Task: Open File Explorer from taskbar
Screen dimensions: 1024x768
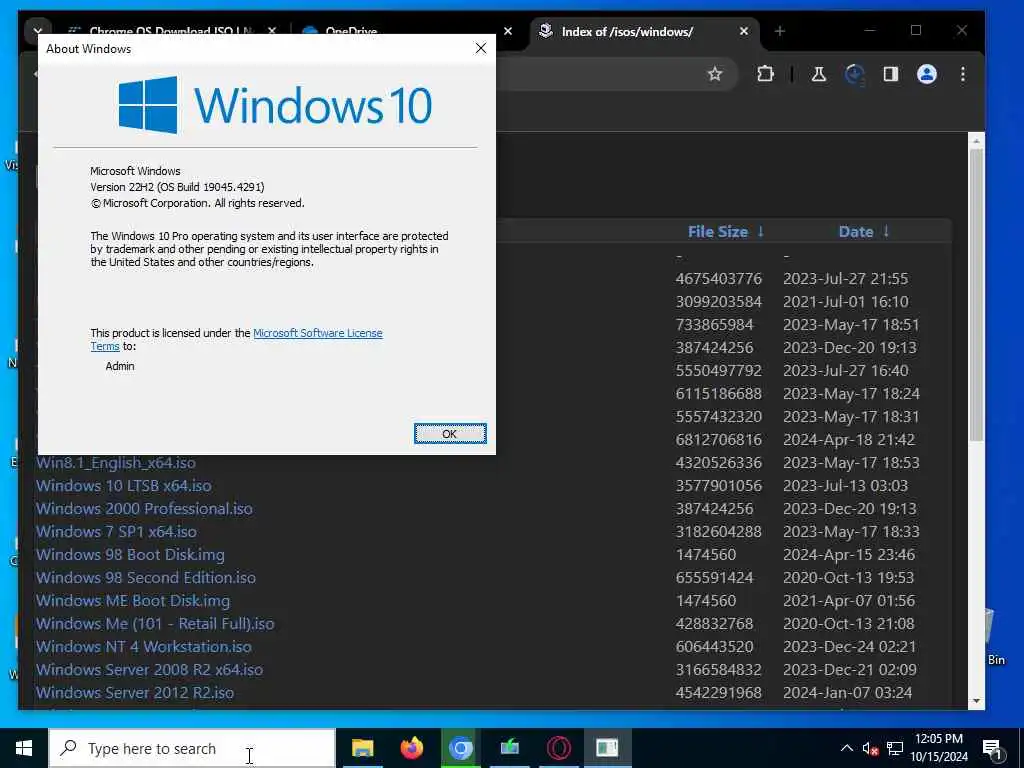Action: (362, 748)
